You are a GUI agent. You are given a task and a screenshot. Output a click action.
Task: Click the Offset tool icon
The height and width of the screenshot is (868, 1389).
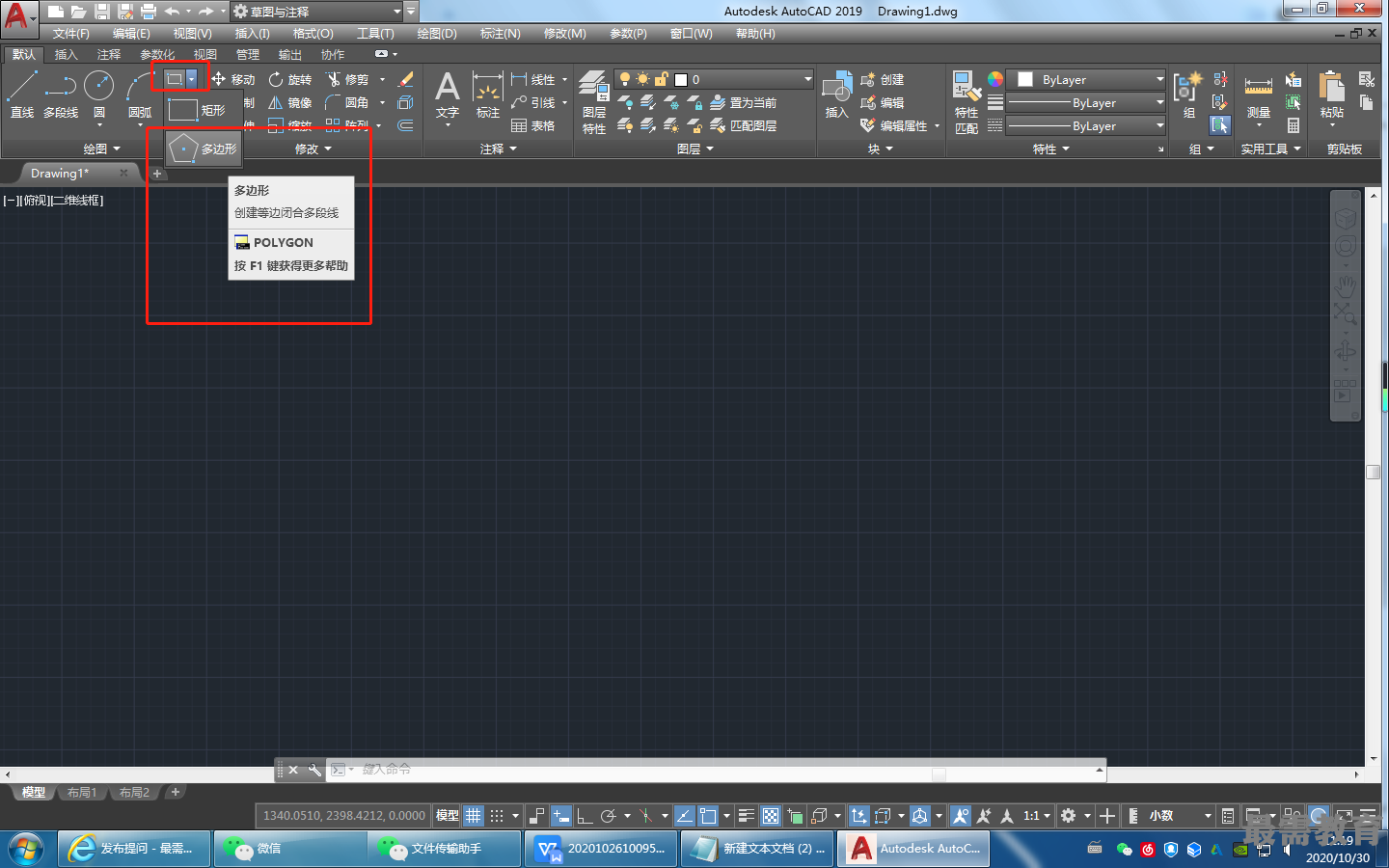[x=406, y=125]
